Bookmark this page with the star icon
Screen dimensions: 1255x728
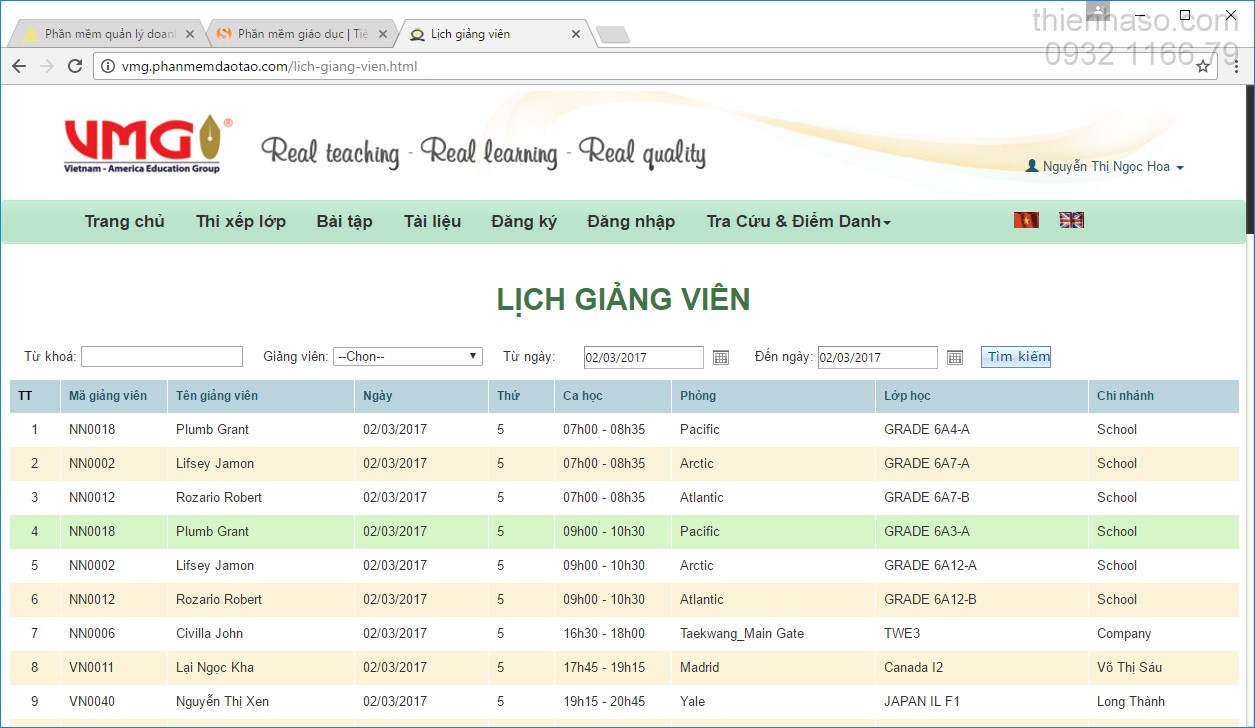[x=1203, y=66]
